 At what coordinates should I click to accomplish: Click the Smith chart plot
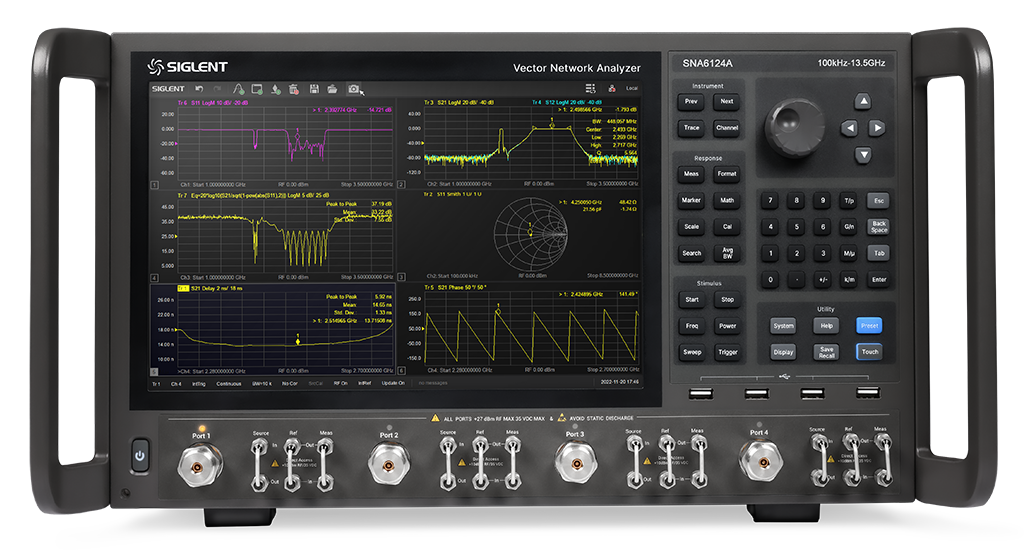(x=530, y=233)
